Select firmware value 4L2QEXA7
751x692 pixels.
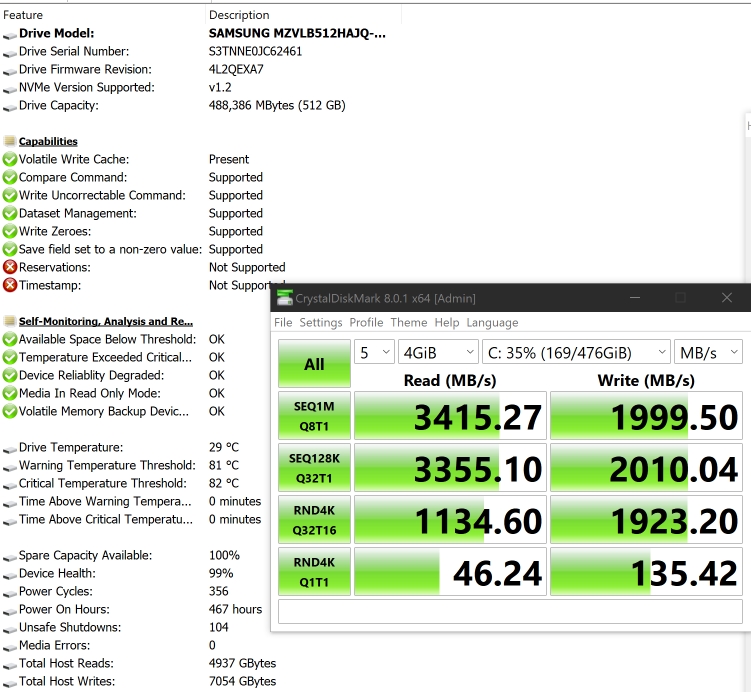236,69
